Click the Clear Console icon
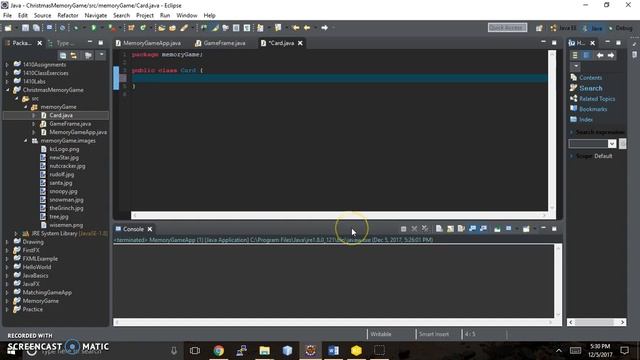This screenshot has width=640, height=360. pos(439,229)
